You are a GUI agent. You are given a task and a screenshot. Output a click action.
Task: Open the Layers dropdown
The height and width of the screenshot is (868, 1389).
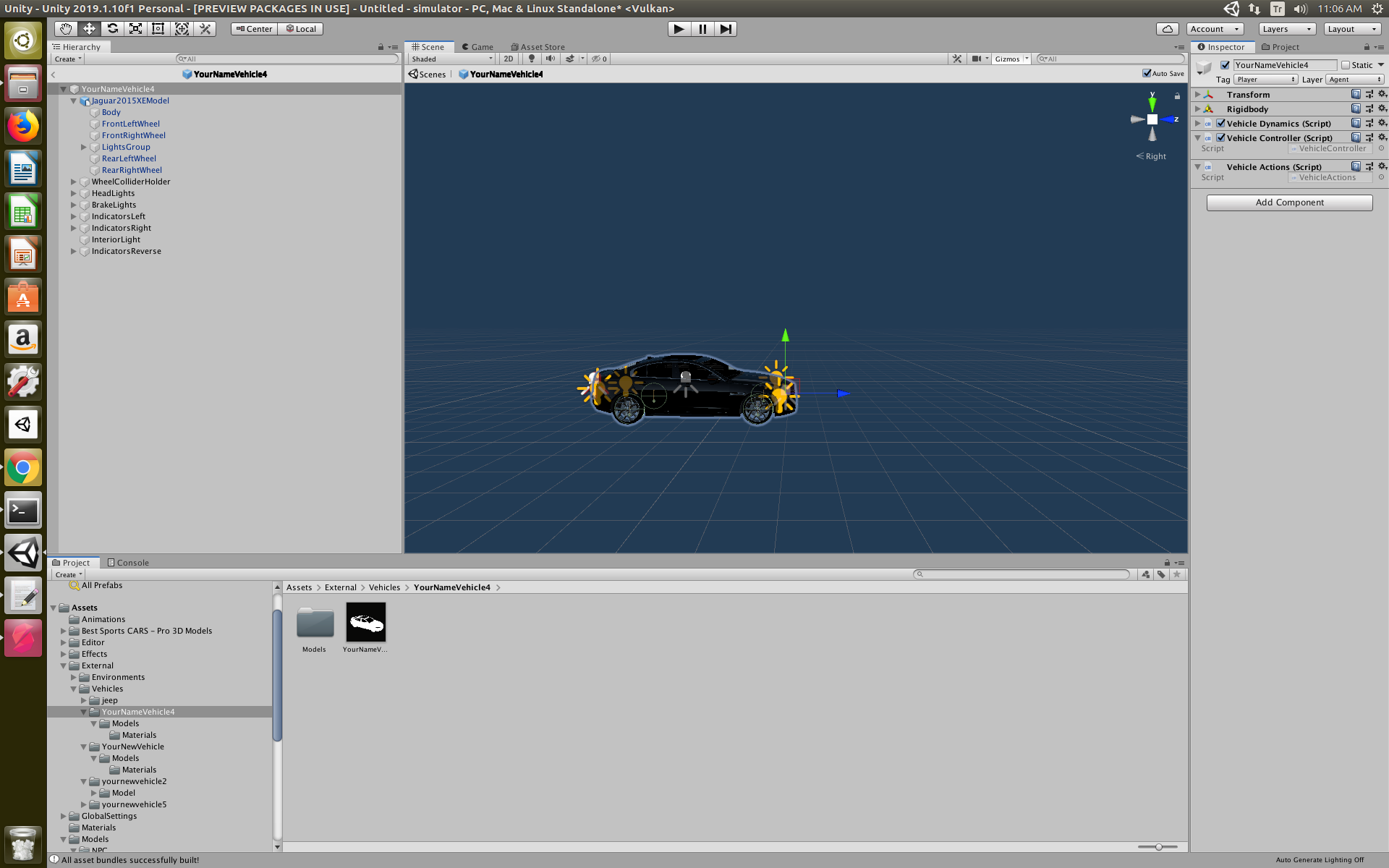1287,29
